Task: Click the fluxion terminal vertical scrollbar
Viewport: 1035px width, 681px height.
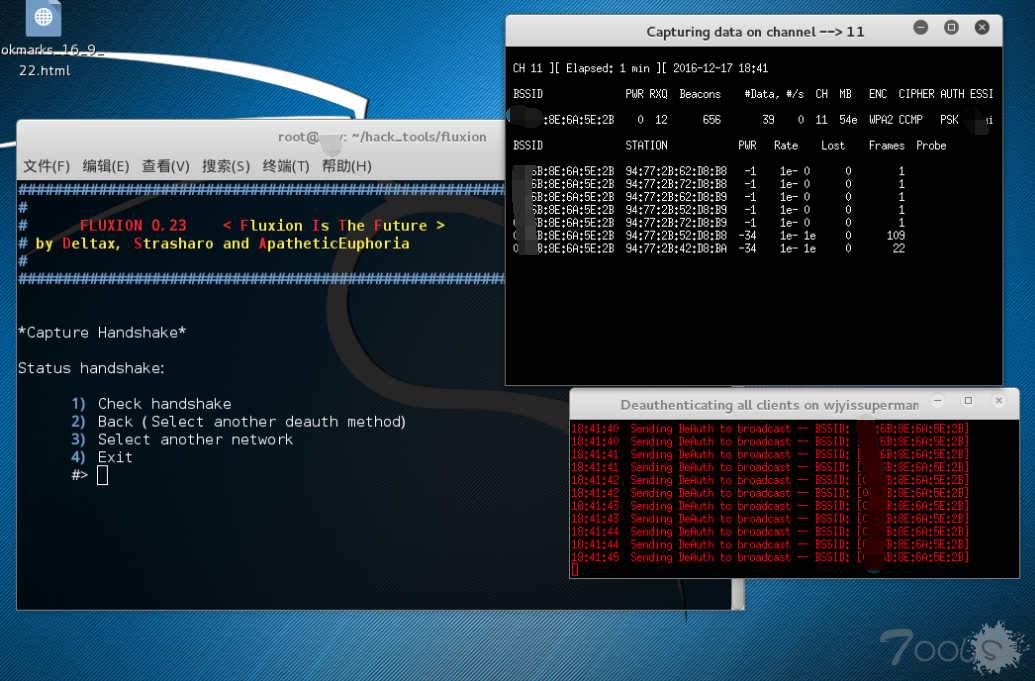Action: tap(738, 594)
